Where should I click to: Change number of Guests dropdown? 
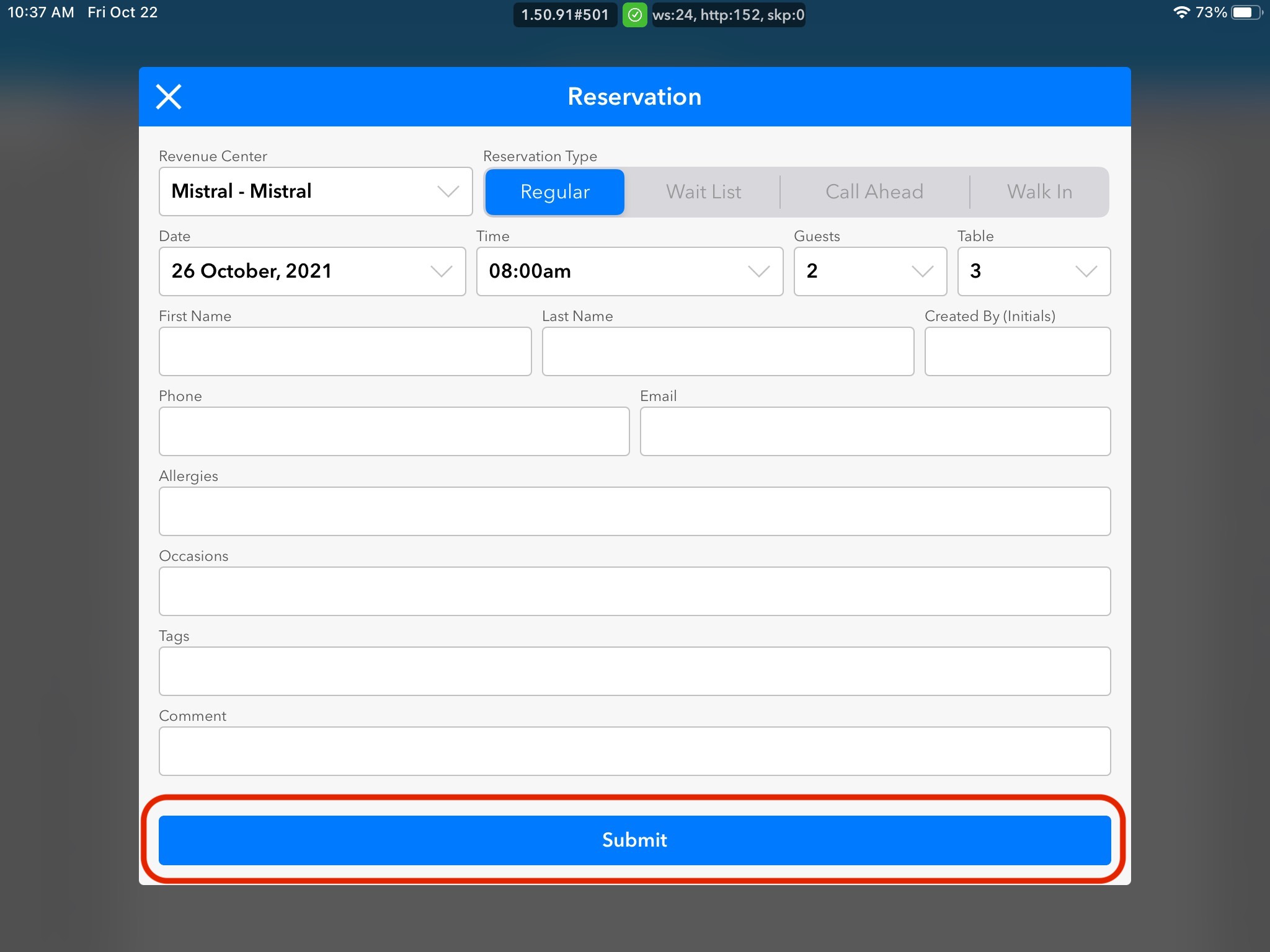(x=869, y=271)
